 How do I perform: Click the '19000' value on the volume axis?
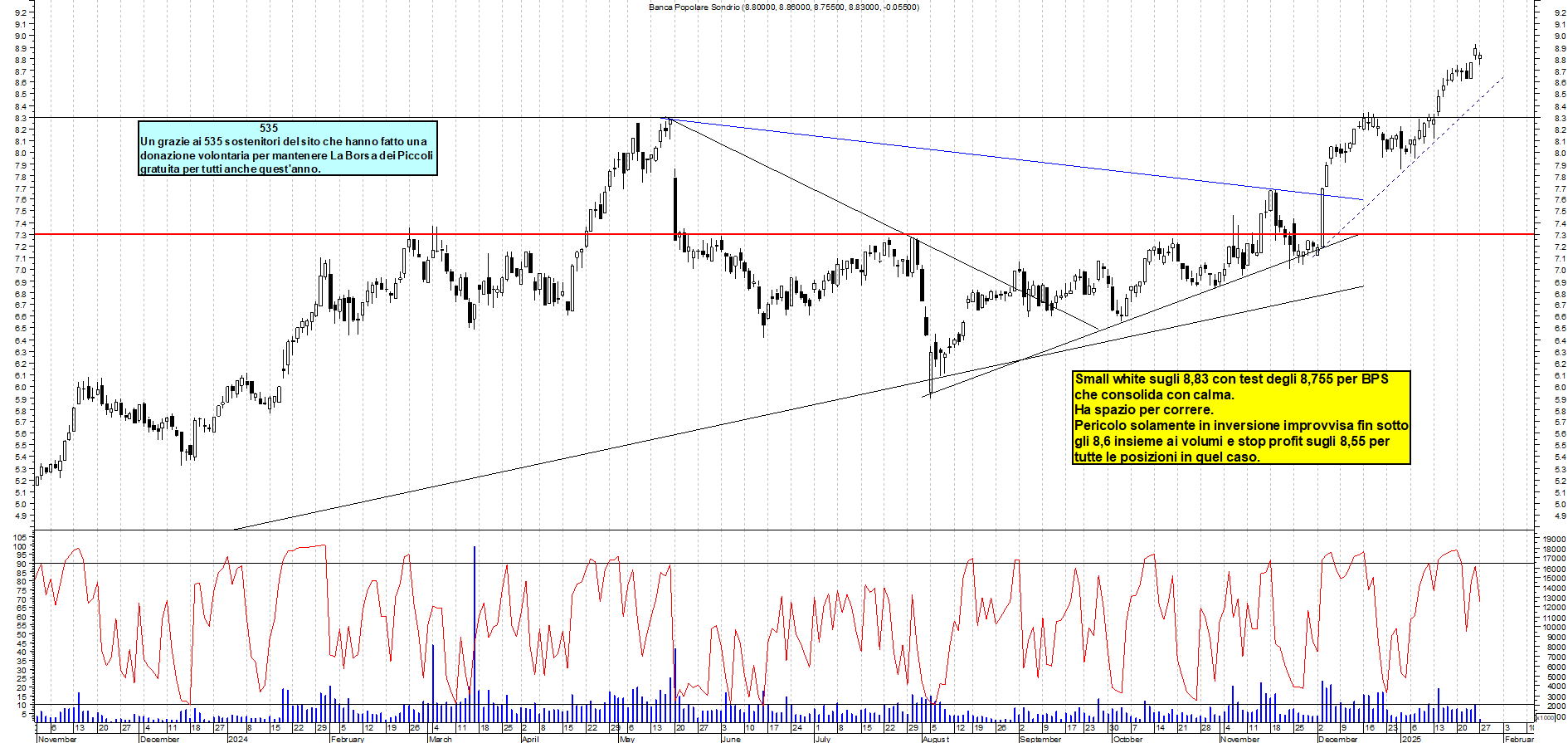coord(1554,540)
